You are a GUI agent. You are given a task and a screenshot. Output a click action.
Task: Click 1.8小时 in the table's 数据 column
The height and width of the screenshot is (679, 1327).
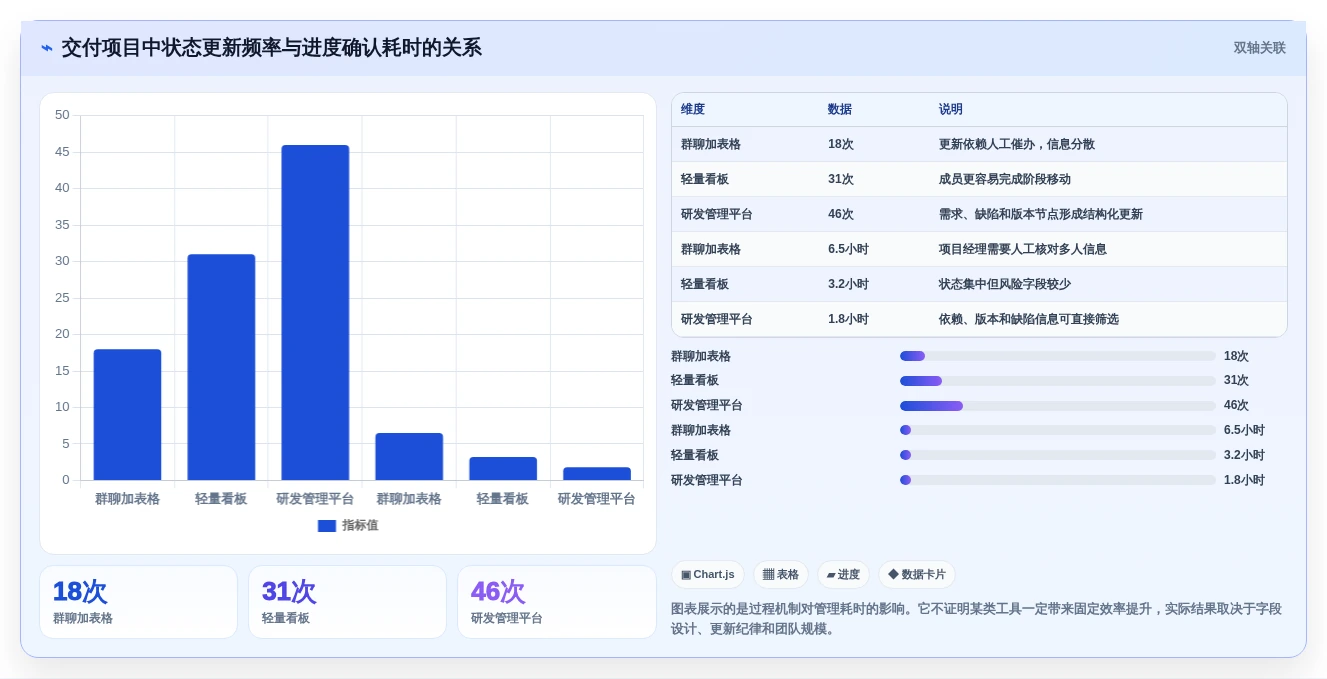(x=848, y=319)
